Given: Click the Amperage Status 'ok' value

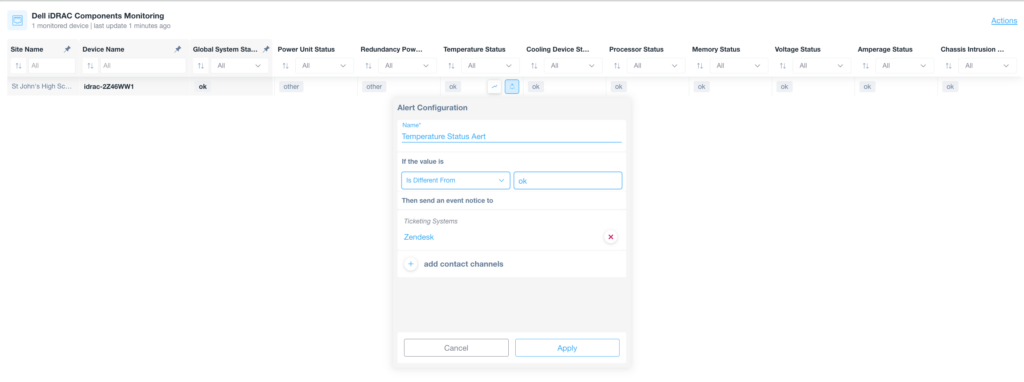Looking at the screenshot, I should click(x=867, y=86).
